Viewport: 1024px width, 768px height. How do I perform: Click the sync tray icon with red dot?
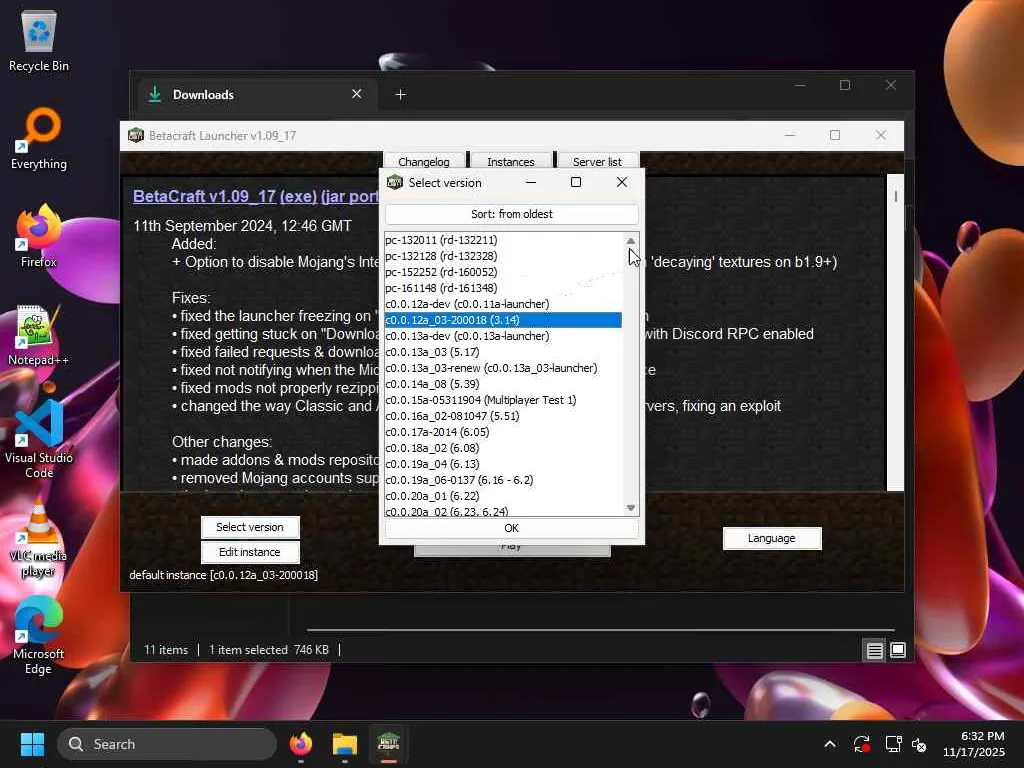(x=861, y=744)
